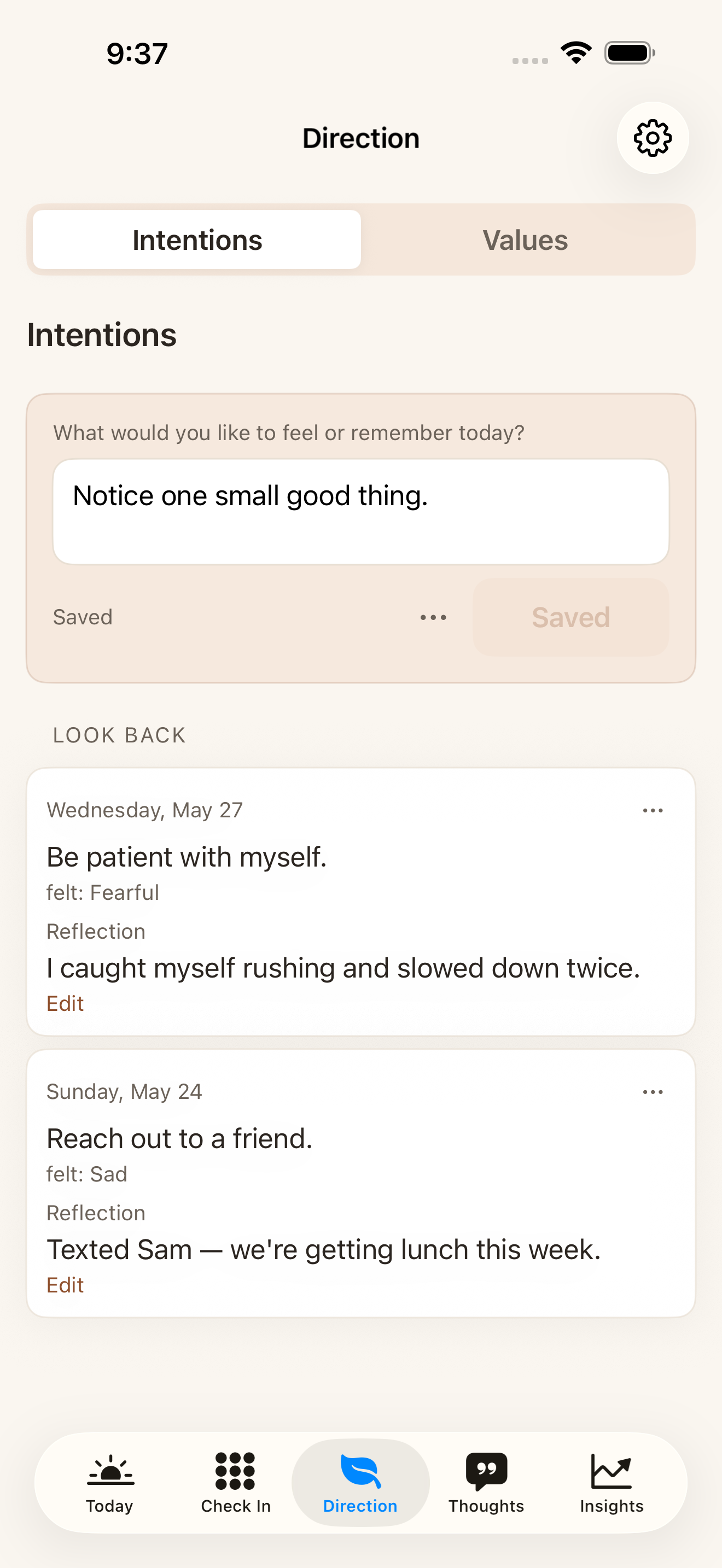This screenshot has width=722, height=1568.
Task: Tap the Be patient with myself intention
Action: [x=187, y=857]
